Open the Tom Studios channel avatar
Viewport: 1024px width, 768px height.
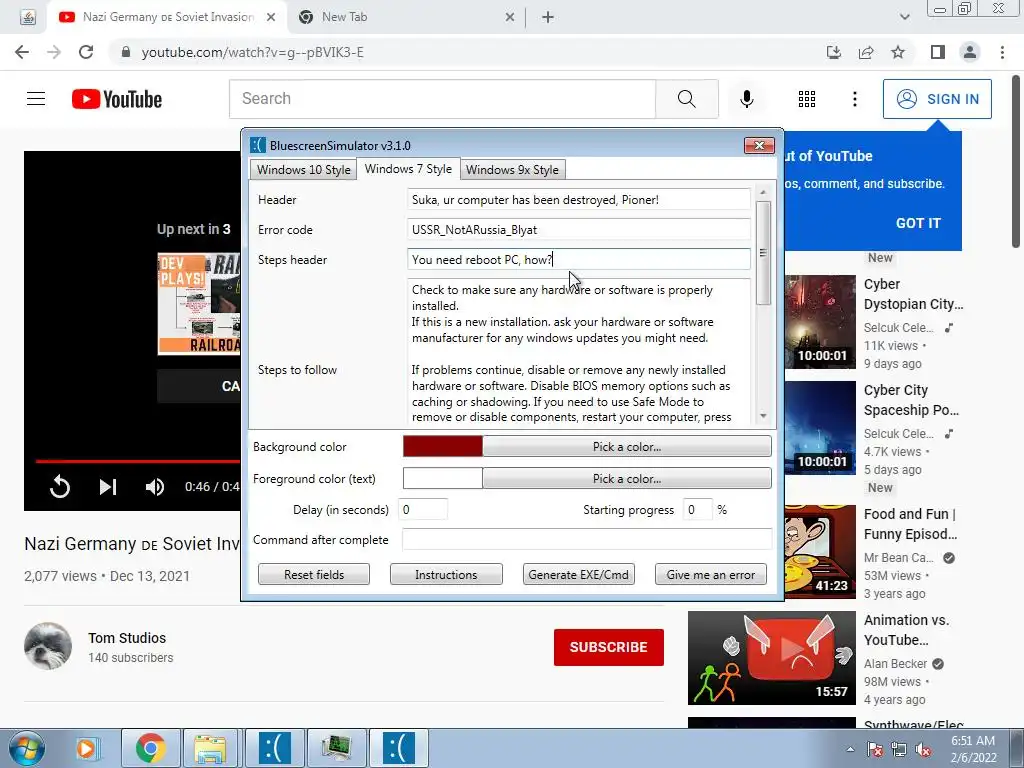coord(48,647)
